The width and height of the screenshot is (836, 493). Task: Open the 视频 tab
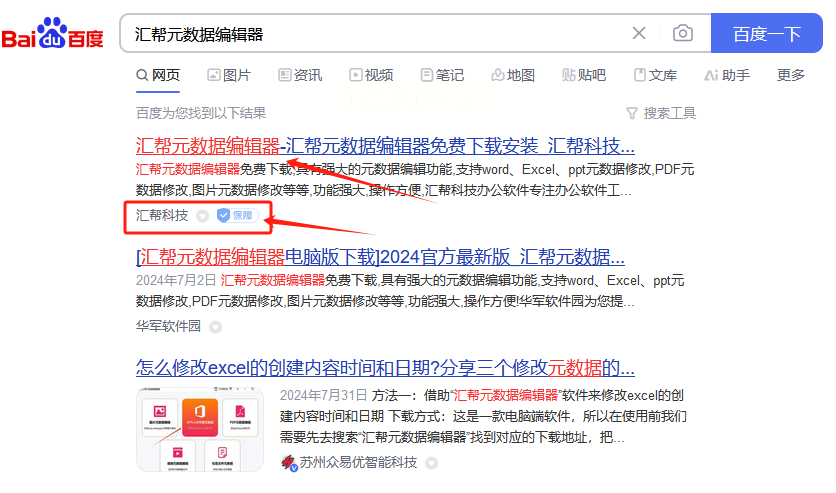371,75
